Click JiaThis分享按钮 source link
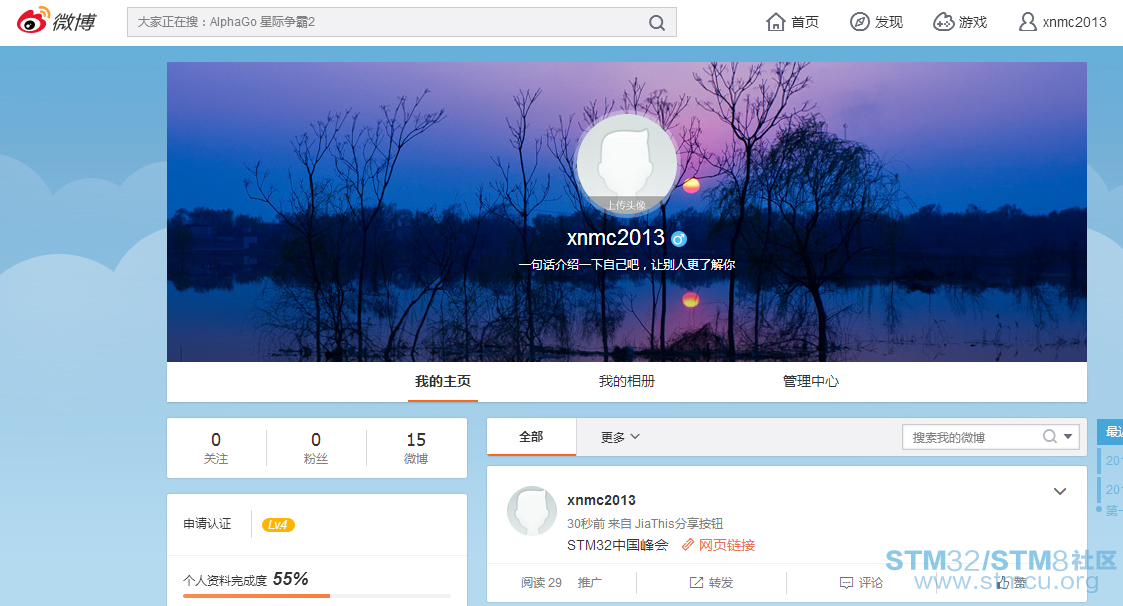This screenshot has width=1123, height=606. [678, 524]
